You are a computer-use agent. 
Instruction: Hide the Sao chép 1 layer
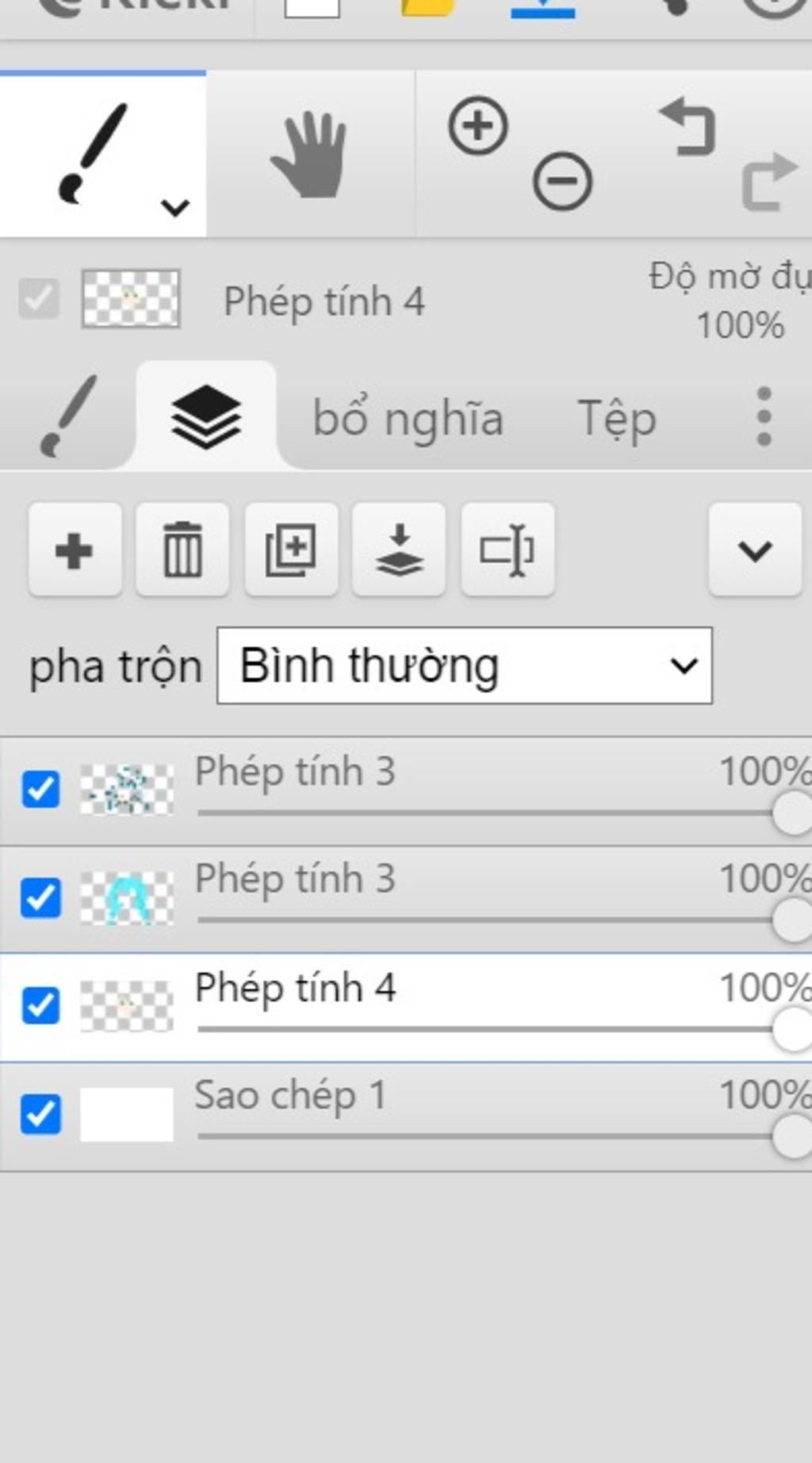pos(40,1114)
